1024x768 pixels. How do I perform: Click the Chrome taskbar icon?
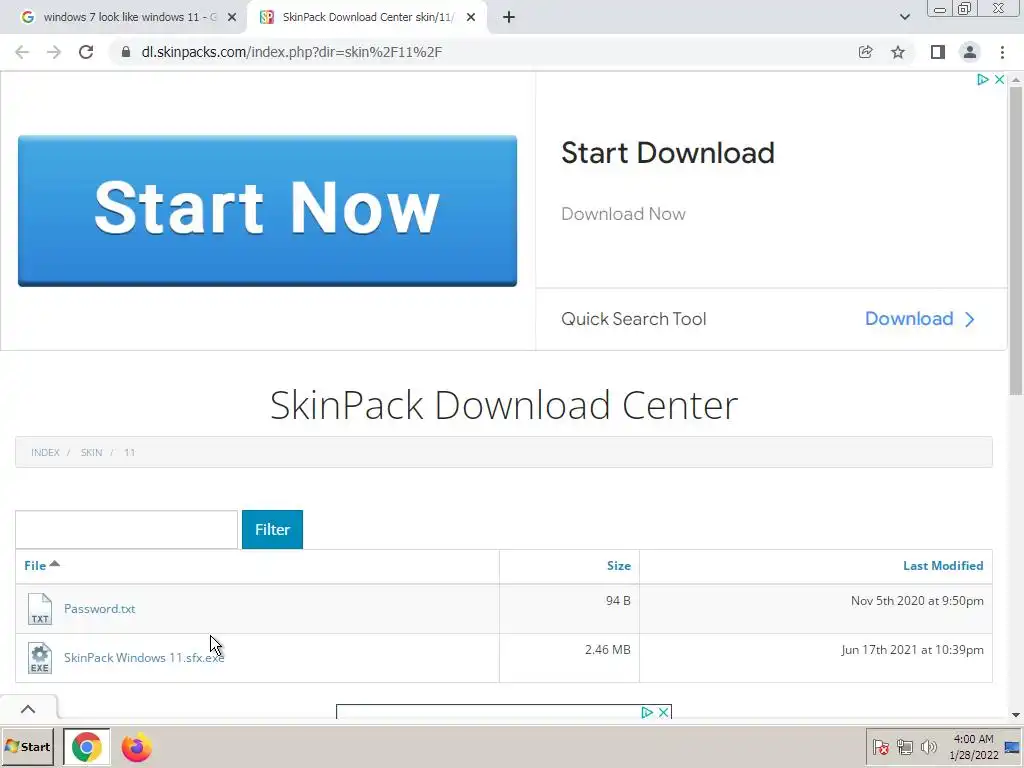86,747
